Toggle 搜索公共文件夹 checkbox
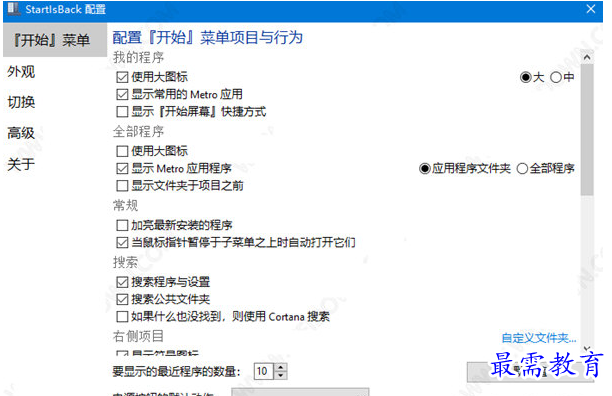 pyautogui.click(x=122, y=299)
